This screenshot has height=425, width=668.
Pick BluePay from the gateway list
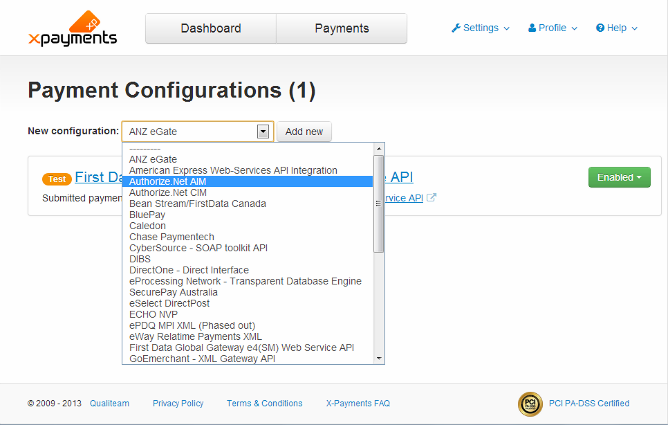pos(248,215)
